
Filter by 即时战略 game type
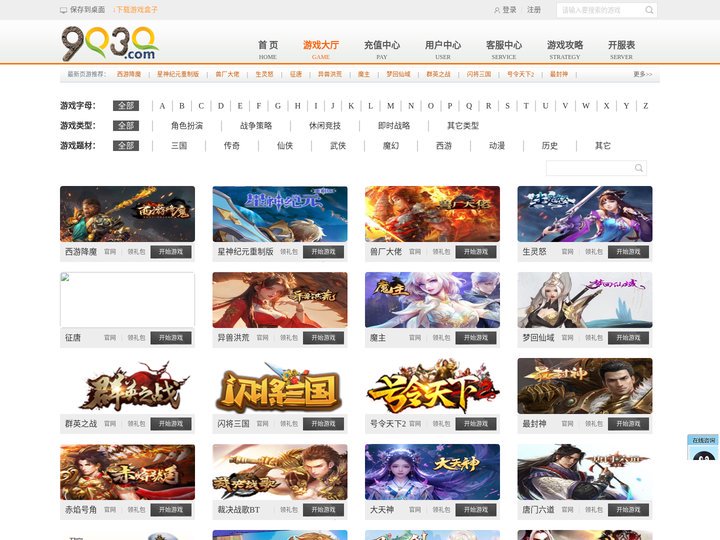tap(394, 125)
